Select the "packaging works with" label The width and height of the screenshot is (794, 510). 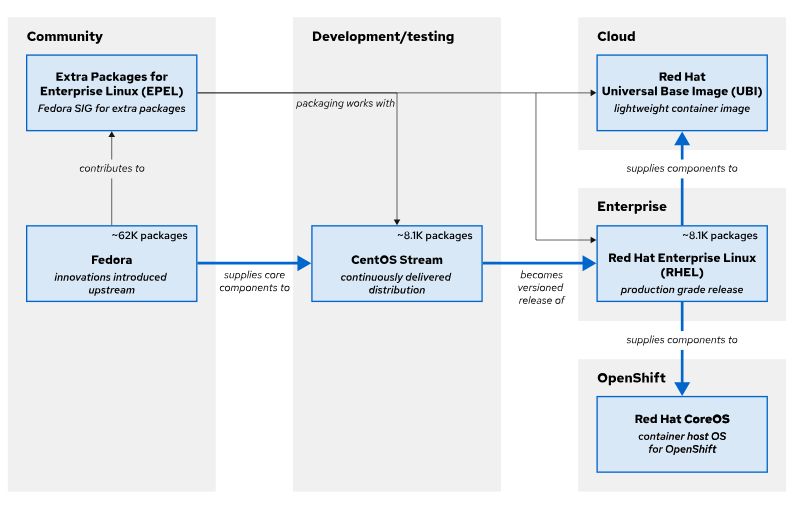tap(345, 104)
